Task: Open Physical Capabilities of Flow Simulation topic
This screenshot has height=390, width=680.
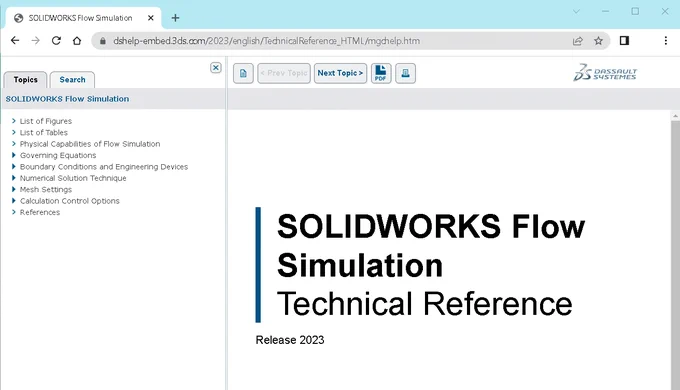Action: click(x=90, y=144)
